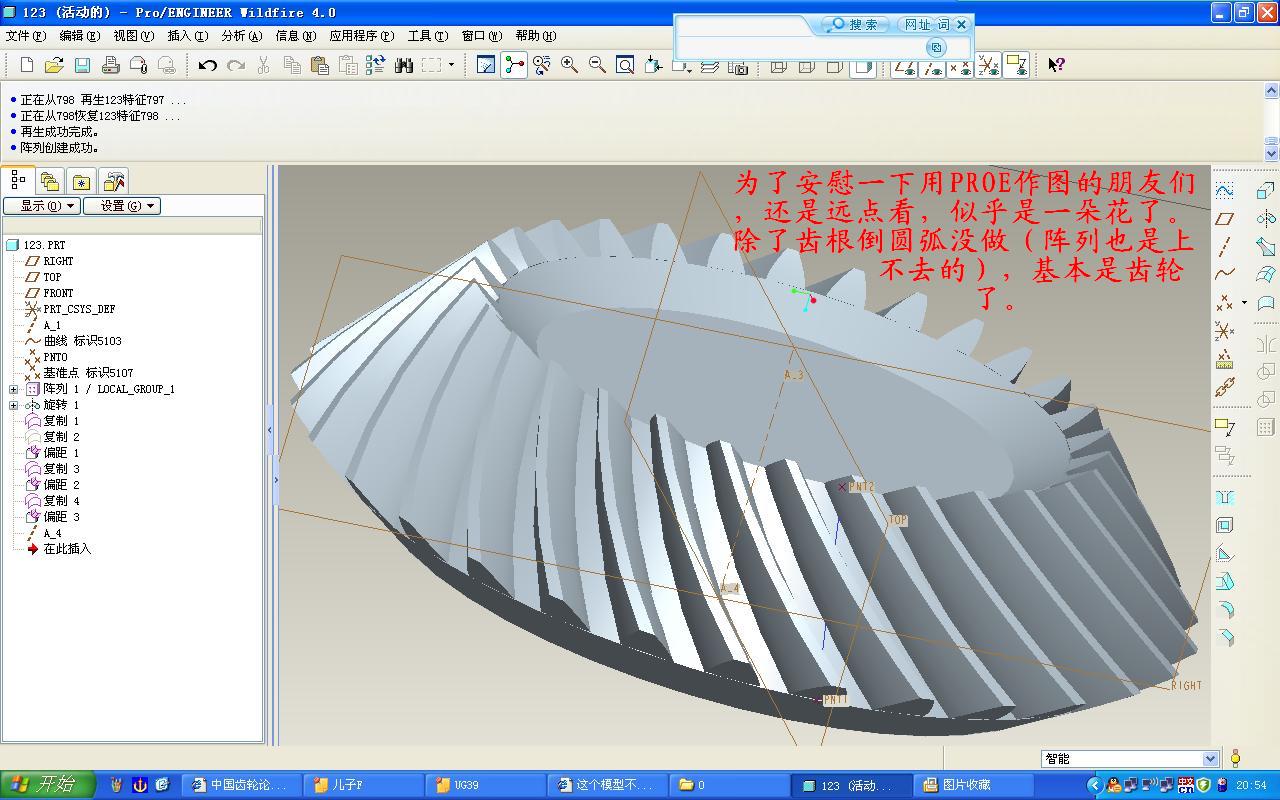Toggle orient mode on or off
Image resolution: width=1280 pixels, height=800 pixels.
tap(542, 65)
